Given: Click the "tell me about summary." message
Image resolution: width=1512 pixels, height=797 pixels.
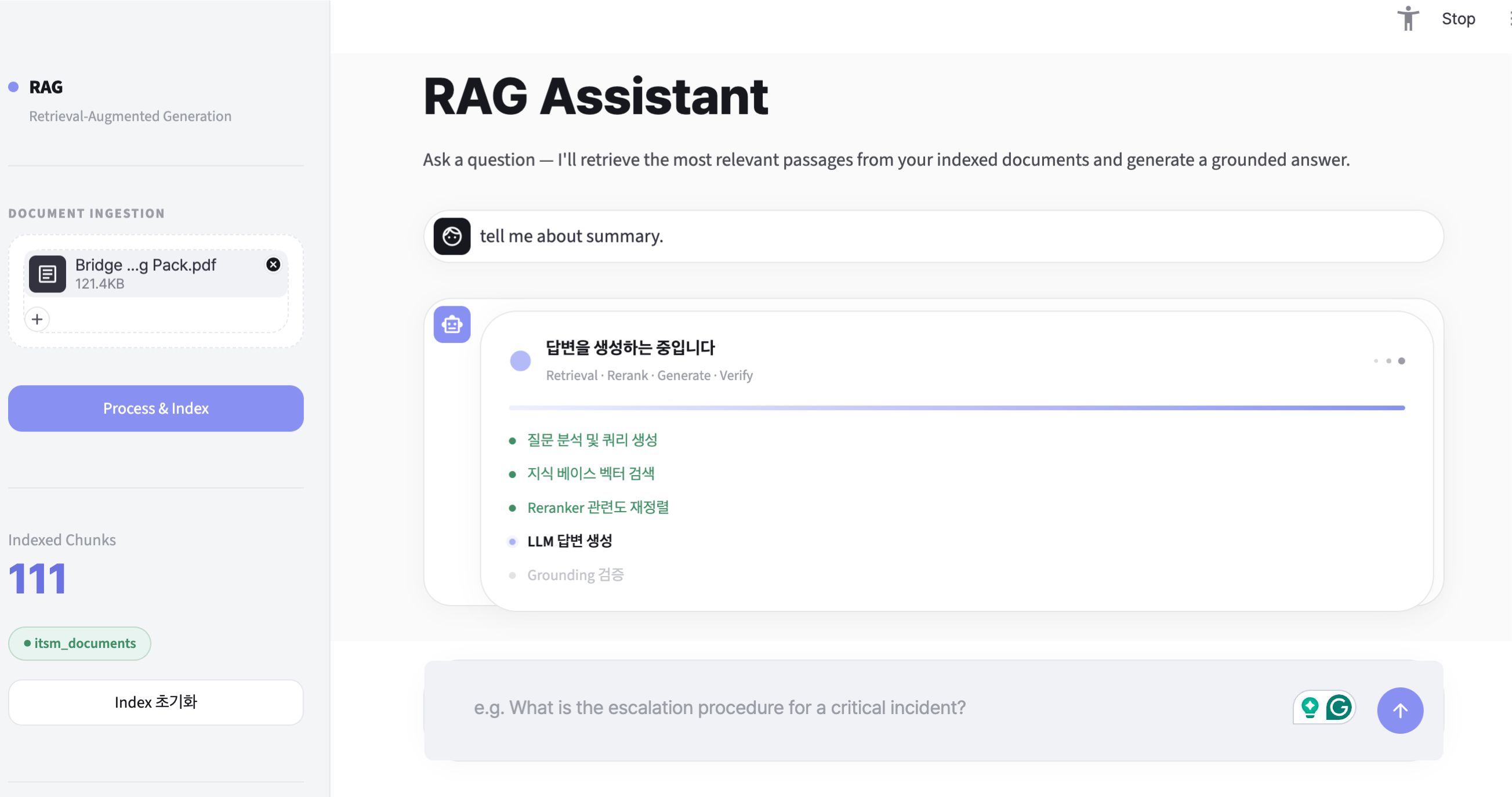Looking at the screenshot, I should point(571,236).
